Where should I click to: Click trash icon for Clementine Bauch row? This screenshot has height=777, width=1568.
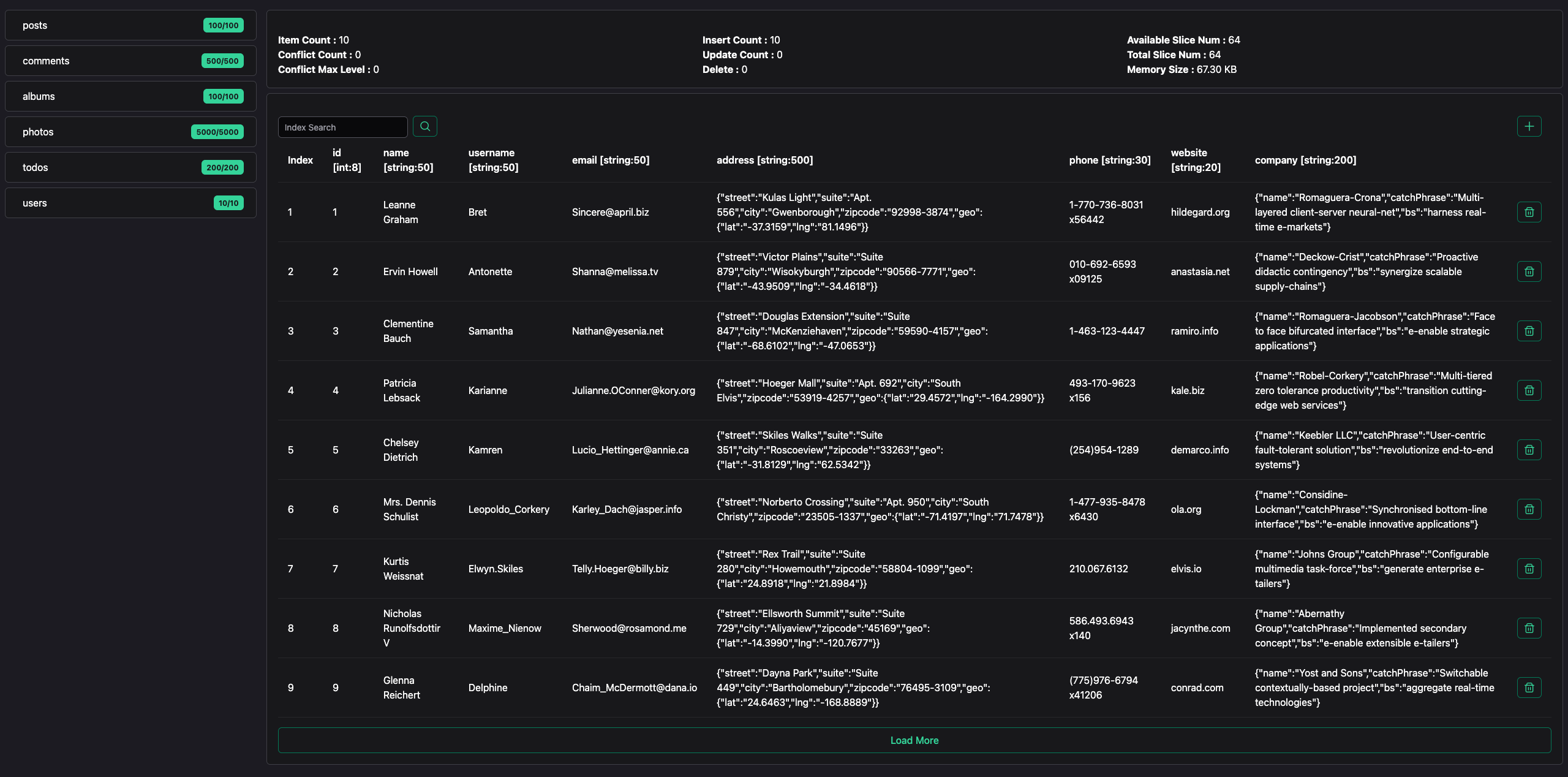[x=1529, y=331]
